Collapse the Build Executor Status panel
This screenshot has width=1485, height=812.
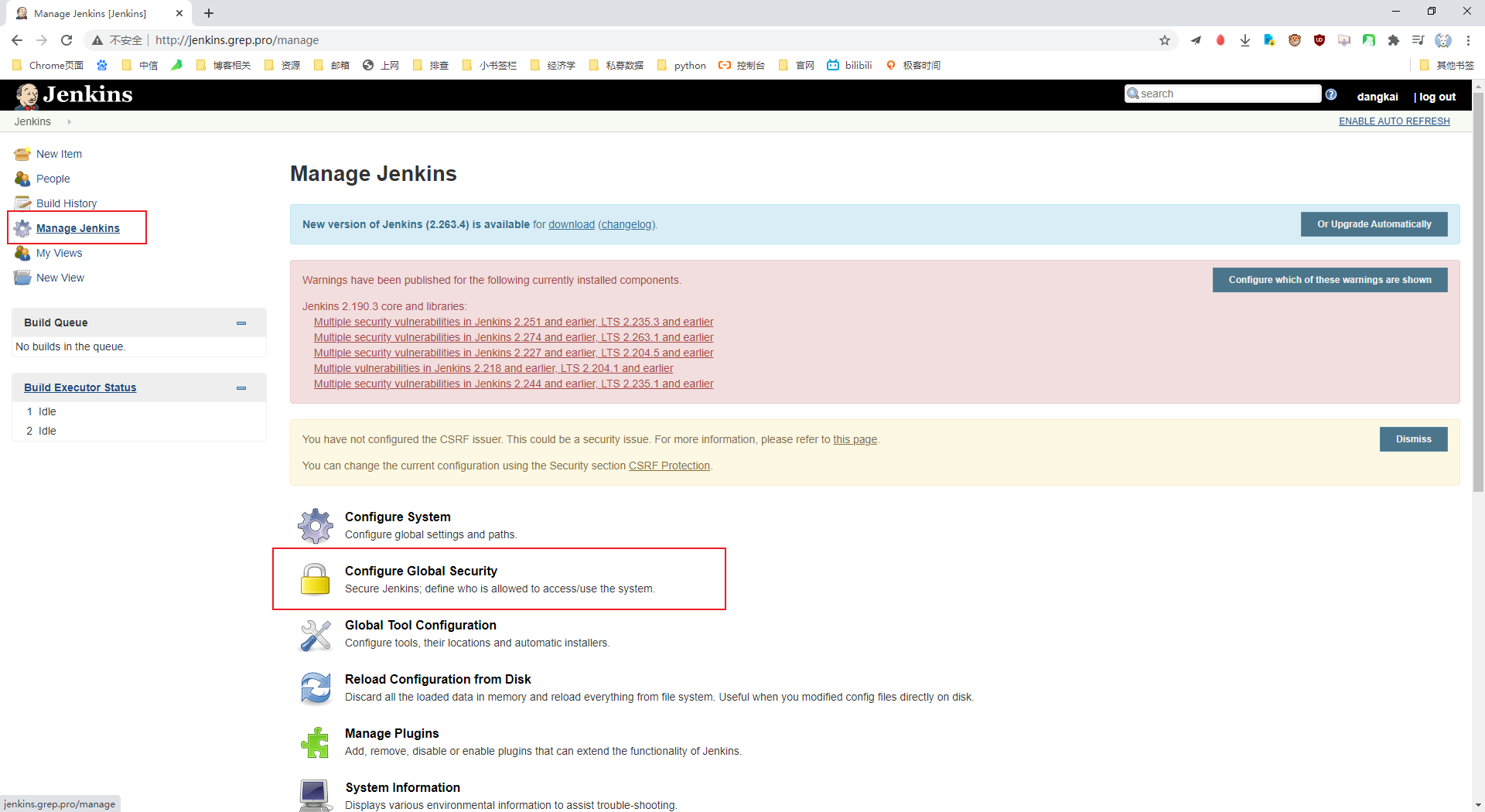(x=241, y=388)
